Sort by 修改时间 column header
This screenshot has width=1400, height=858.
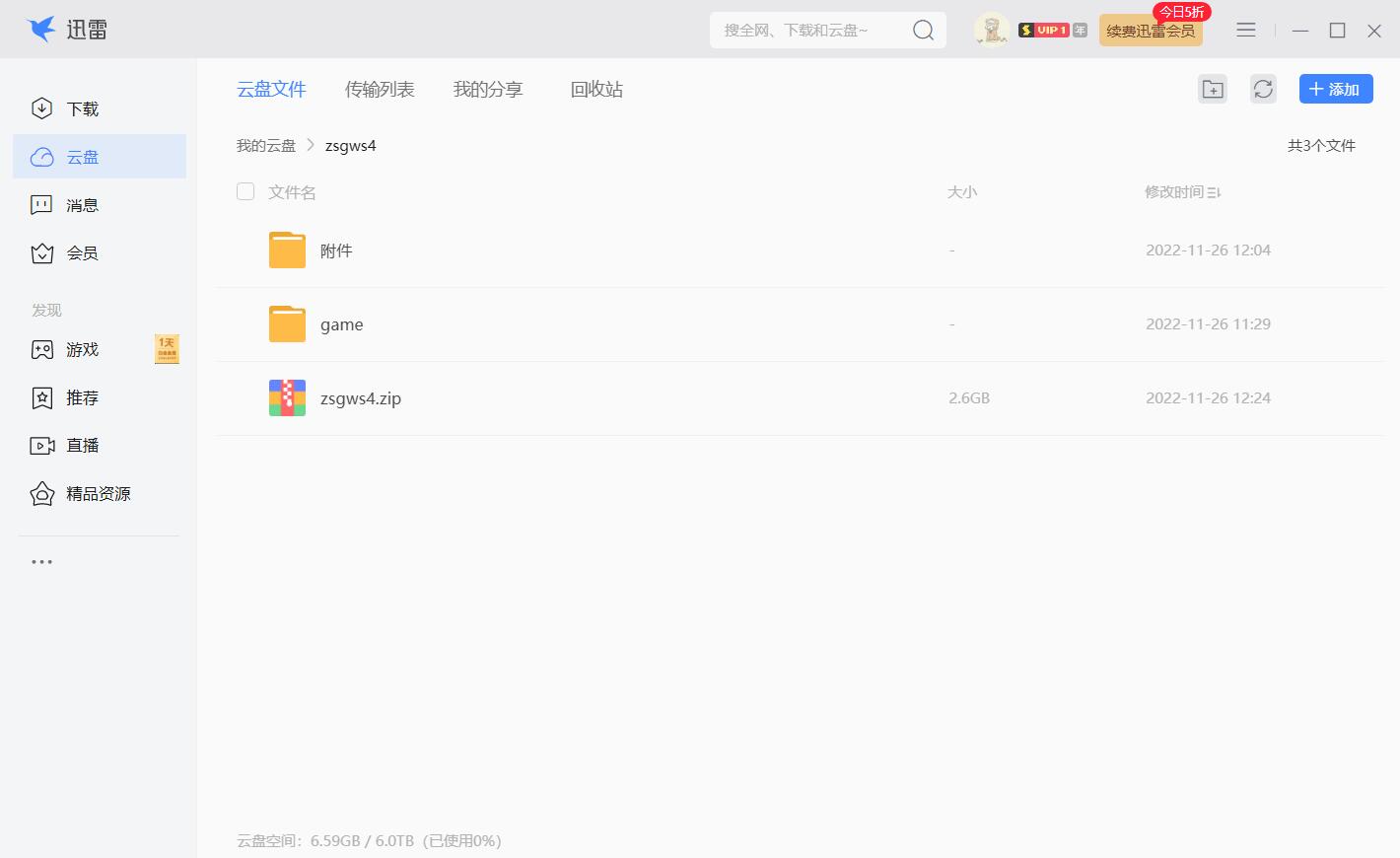coord(1181,192)
